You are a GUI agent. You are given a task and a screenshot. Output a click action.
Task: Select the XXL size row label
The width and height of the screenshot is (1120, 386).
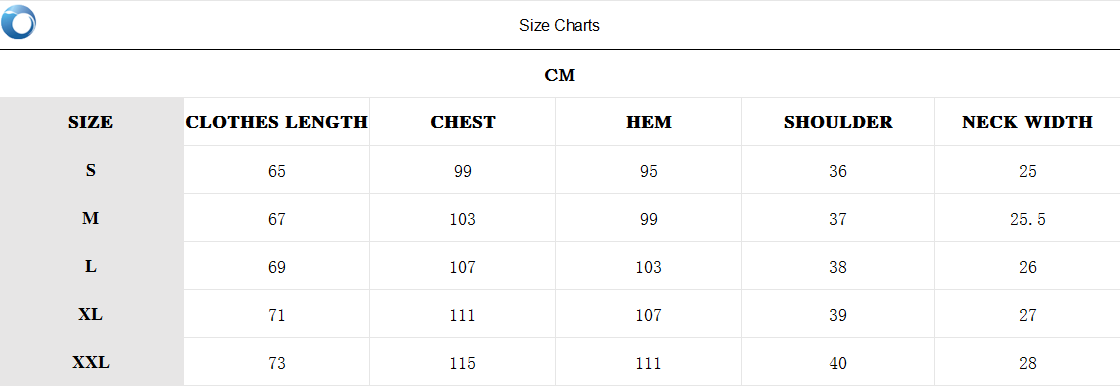click(x=91, y=362)
